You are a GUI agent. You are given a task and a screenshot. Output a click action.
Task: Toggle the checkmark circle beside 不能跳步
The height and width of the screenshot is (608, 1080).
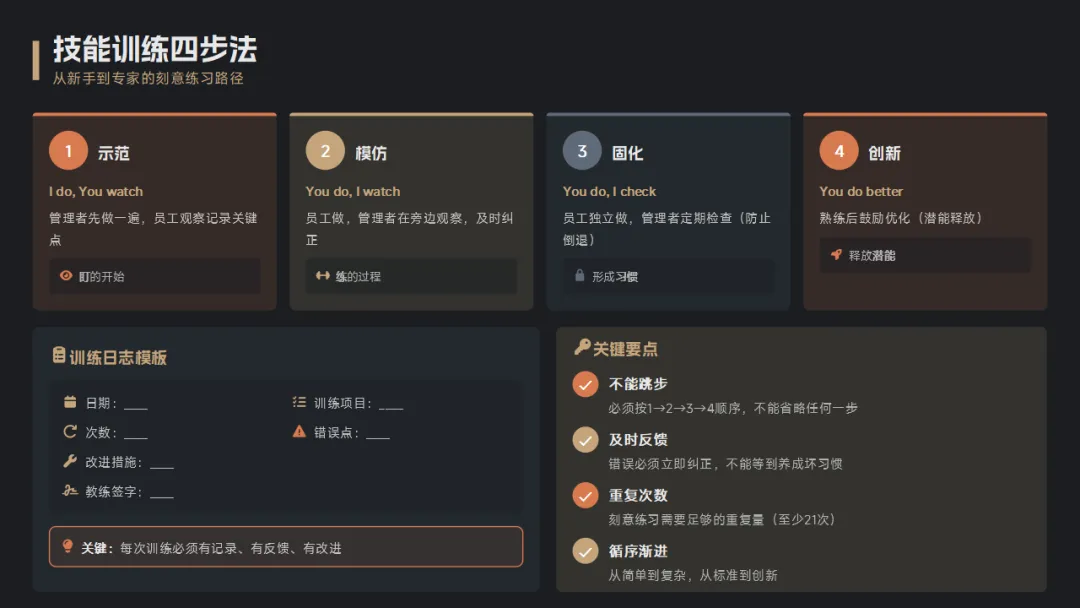585,384
